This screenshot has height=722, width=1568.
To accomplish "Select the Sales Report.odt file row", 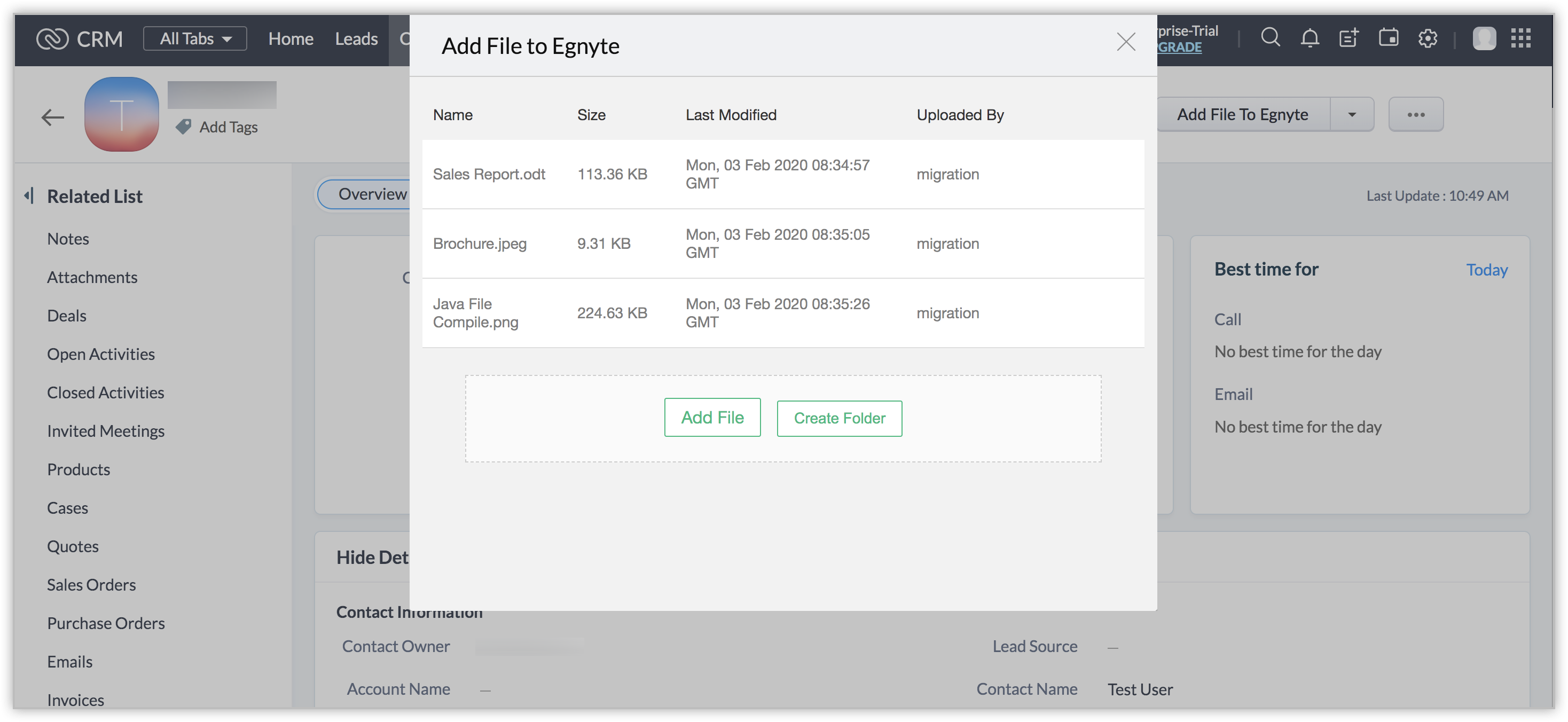I will coord(489,174).
